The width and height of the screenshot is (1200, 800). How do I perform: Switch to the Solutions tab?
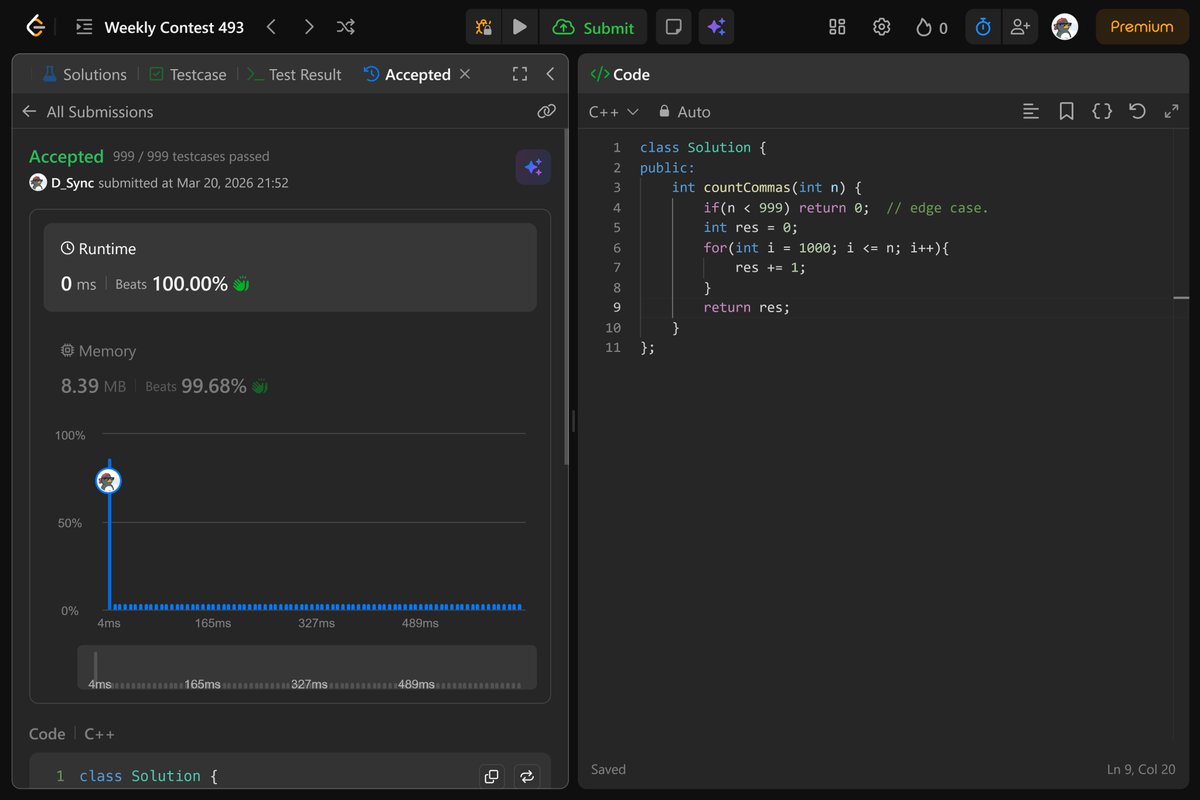pos(84,74)
